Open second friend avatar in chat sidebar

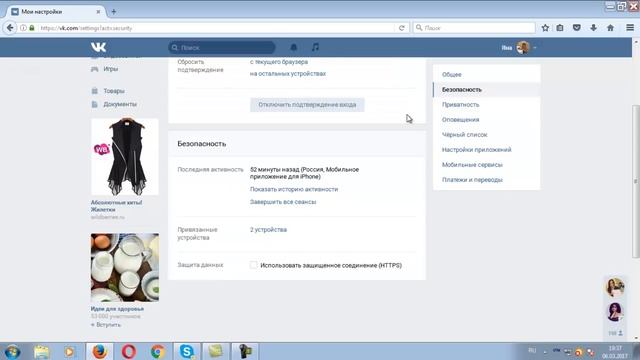(615, 312)
